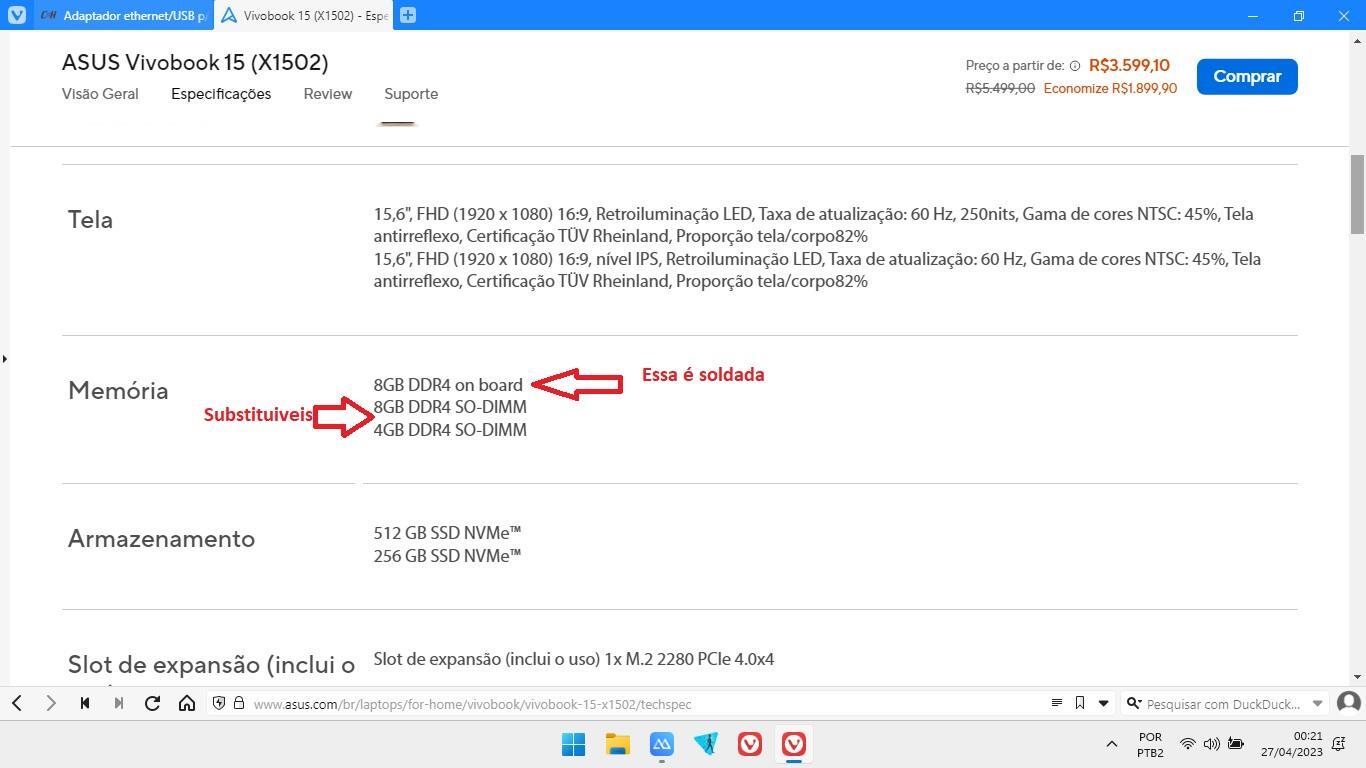Reload the current page
The width and height of the screenshot is (1366, 768).
click(153, 703)
